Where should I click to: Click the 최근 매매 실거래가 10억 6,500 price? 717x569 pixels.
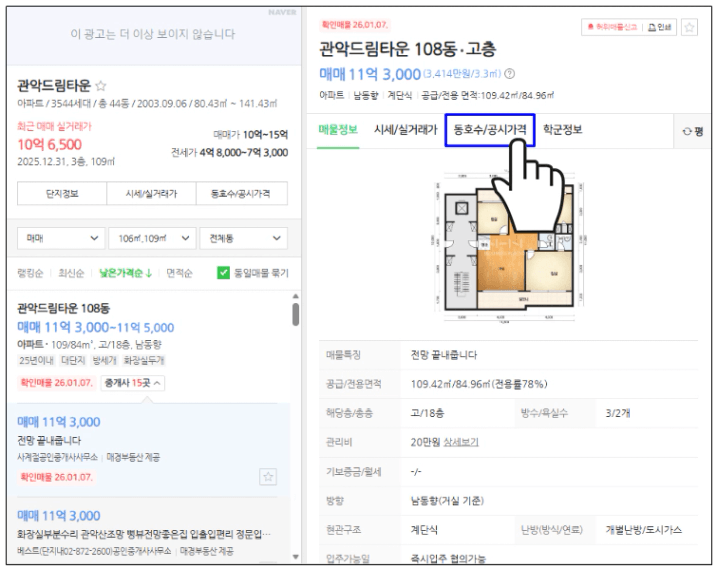coord(49,145)
